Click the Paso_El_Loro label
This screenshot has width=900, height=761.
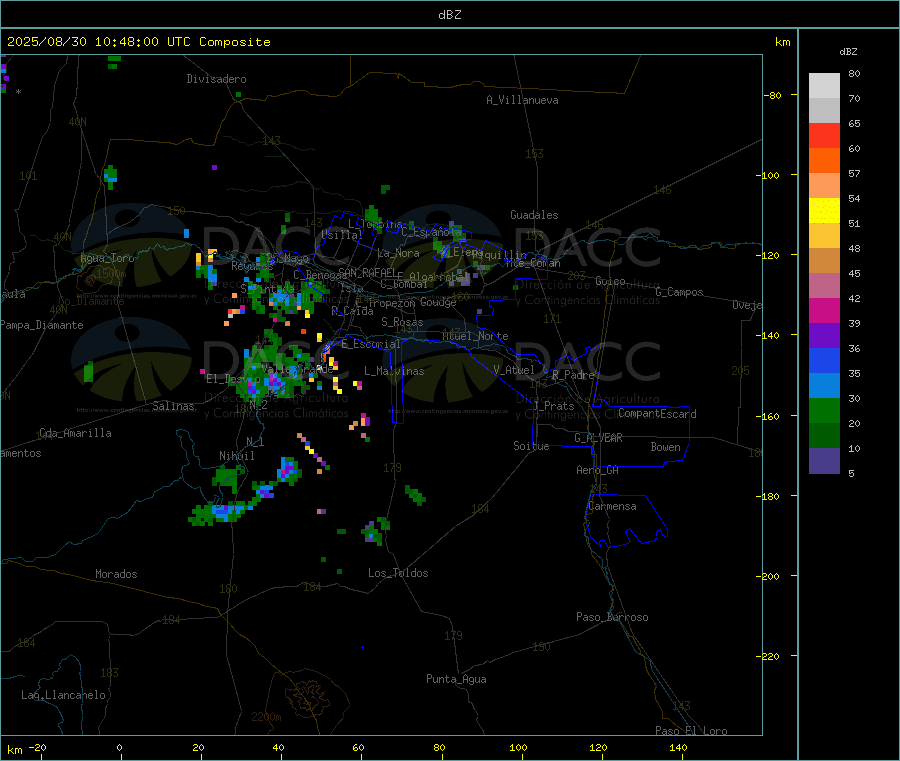click(x=692, y=731)
